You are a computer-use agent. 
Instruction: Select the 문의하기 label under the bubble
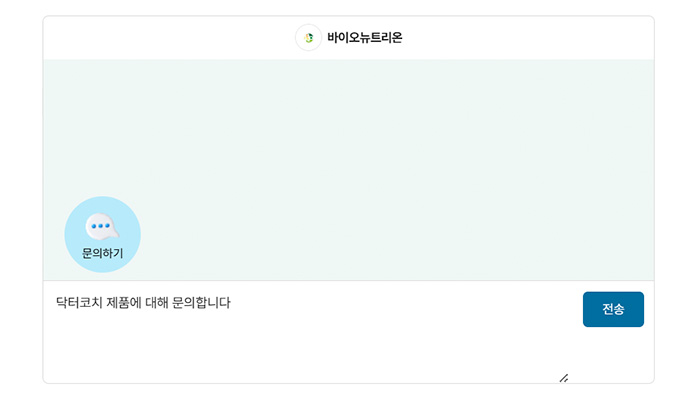pyautogui.click(x=102, y=253)
